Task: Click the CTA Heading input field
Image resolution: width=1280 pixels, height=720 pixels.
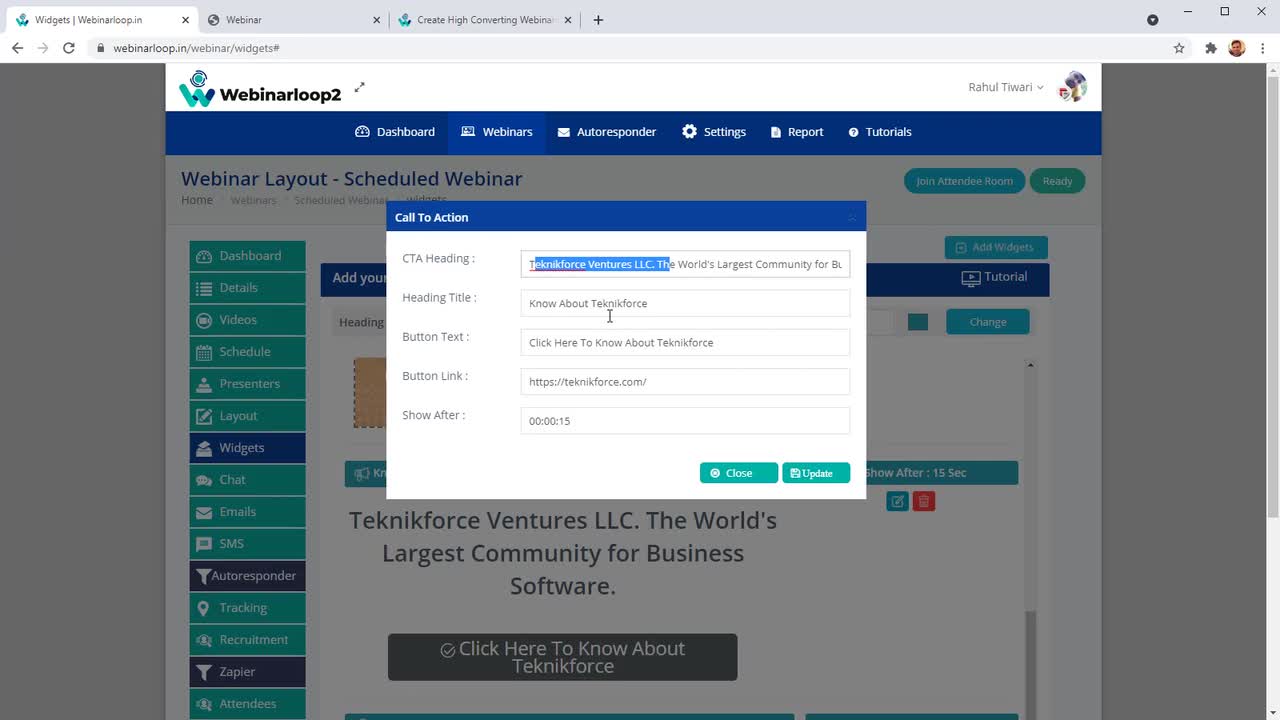Action: (685, 264)
